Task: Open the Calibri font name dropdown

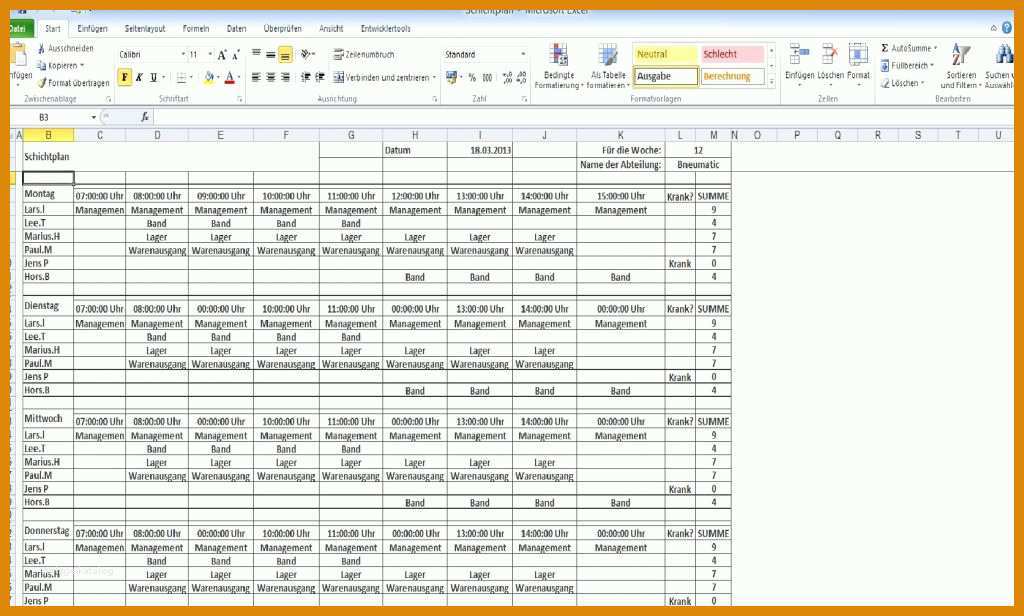Action: [x=183, y=54]
